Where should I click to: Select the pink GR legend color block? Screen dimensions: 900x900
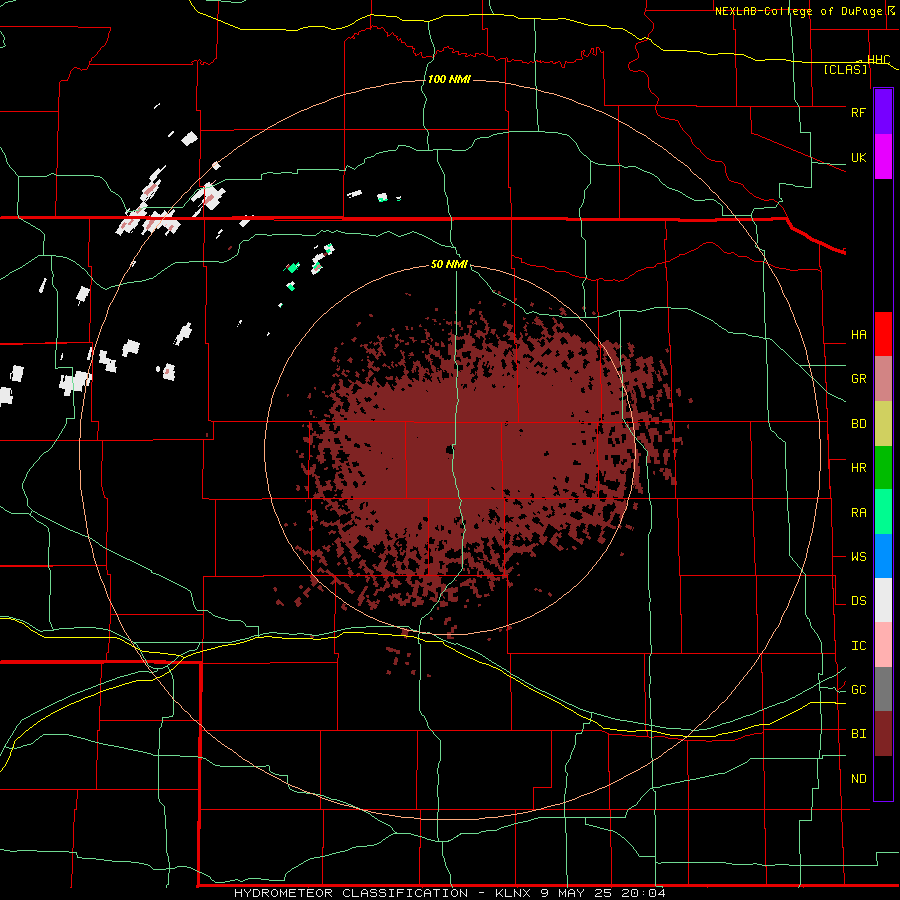click(883, 379)
